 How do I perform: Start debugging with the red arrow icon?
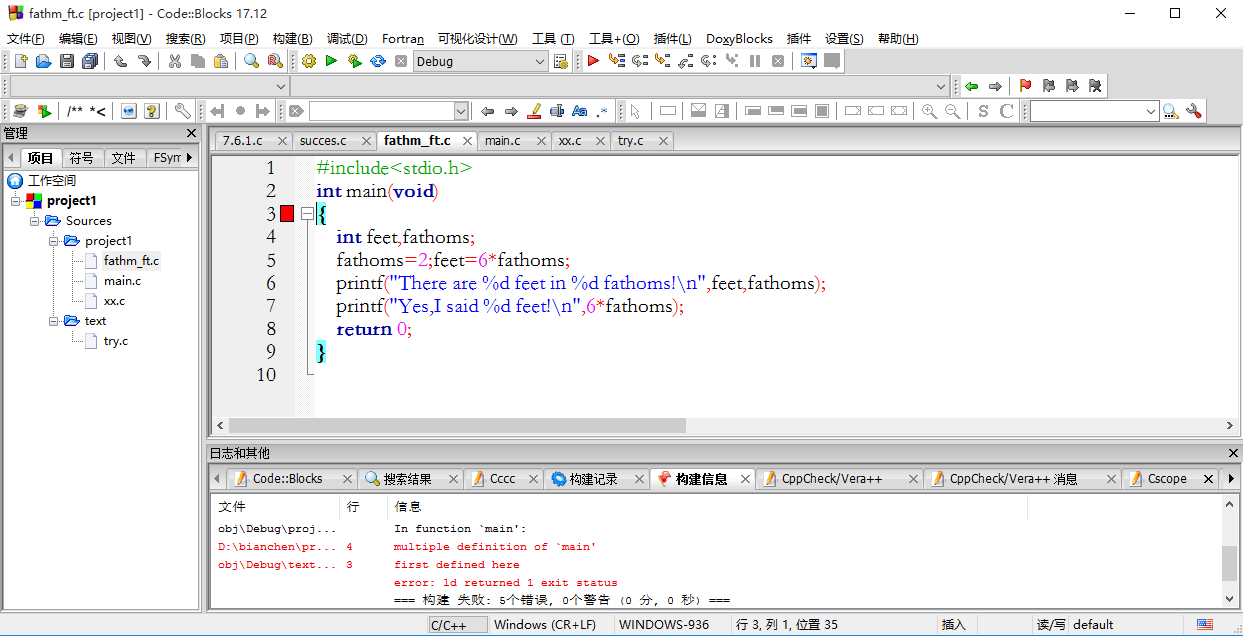(593, 62)
